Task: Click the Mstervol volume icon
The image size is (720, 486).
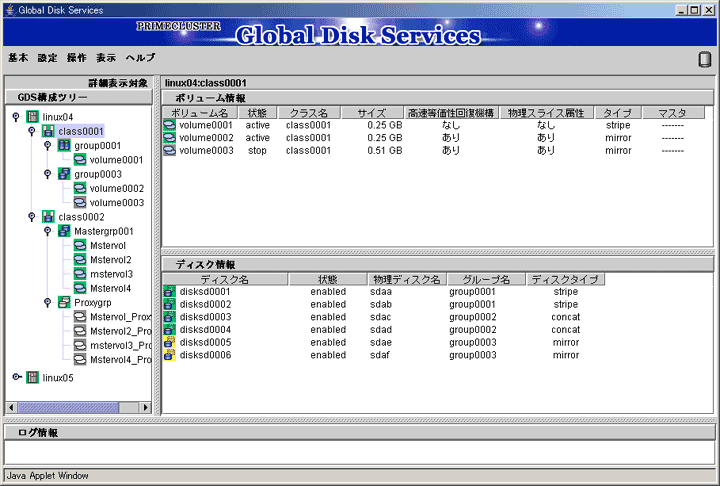Action: (x=80, y=245)
